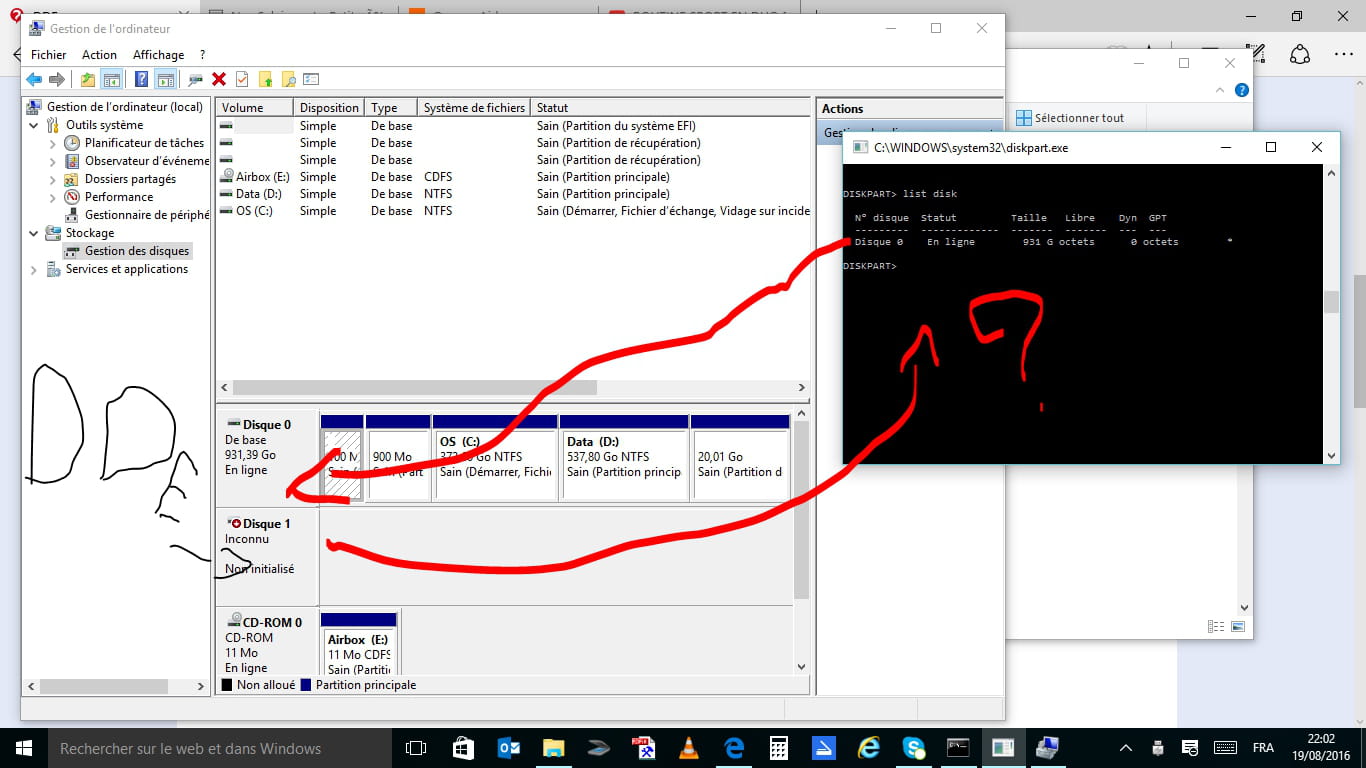The height and width of the screenshot is (768, 1366).
Task: Collapse the Outils système tree node
Action: coord(34,126)
